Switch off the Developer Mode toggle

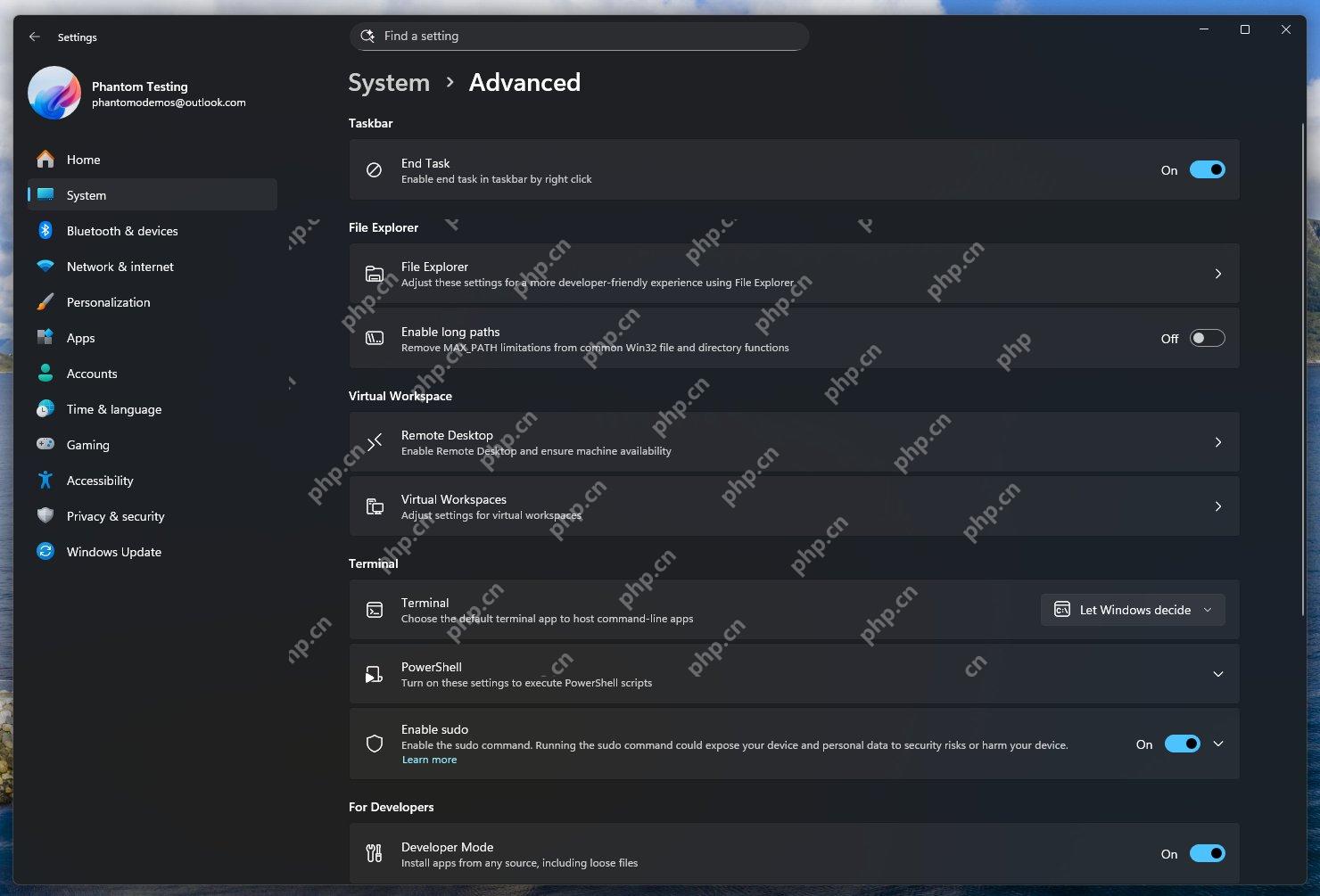coord(1208,854)
